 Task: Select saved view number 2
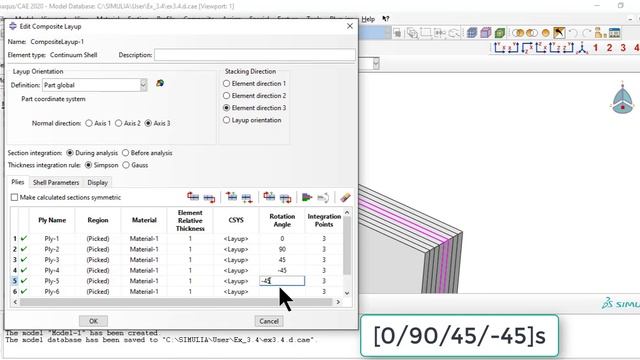pyautogui.click(x=609, y=48)
